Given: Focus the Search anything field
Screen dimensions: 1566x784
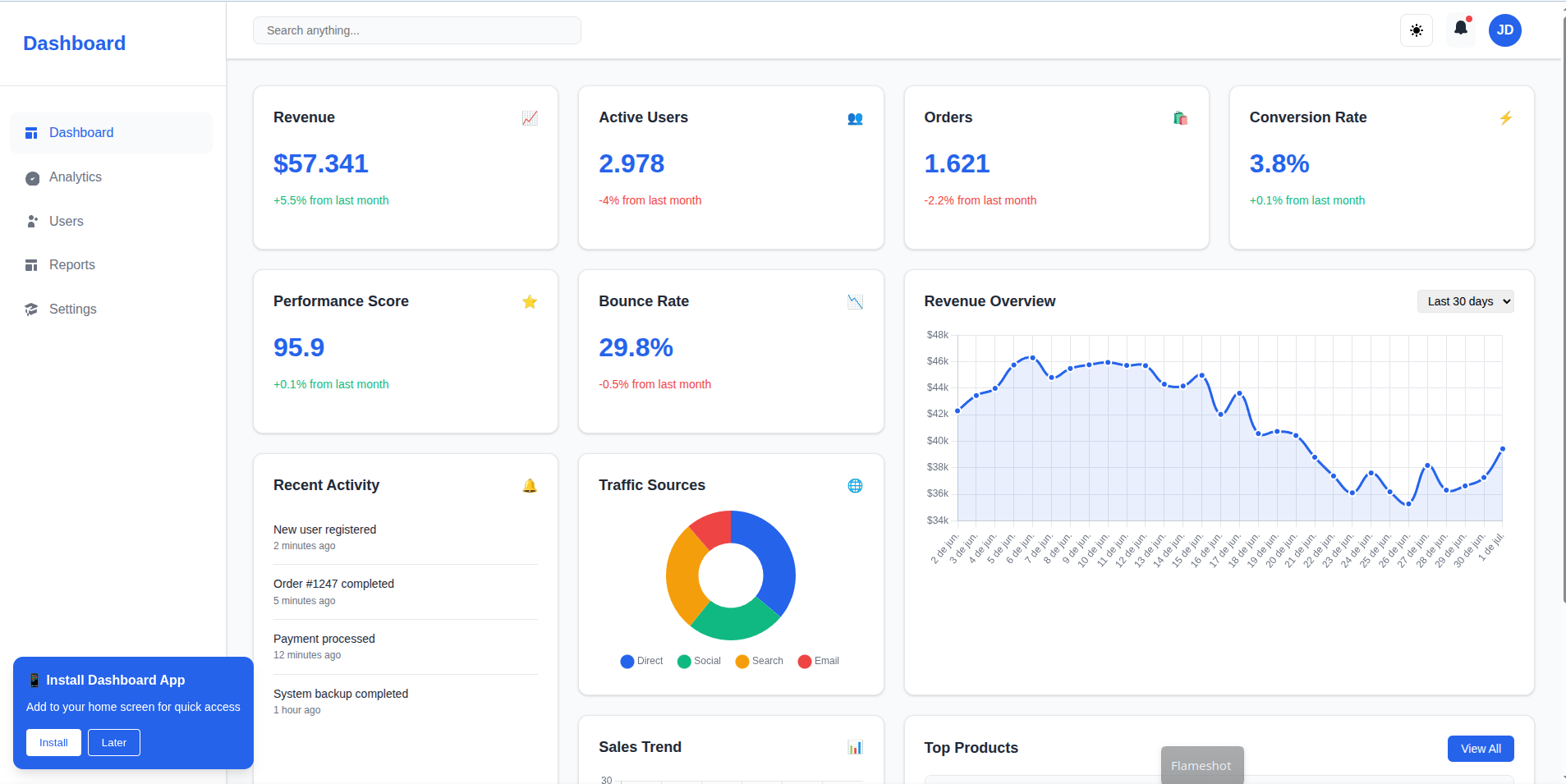Looking at the screenshot, I should [417, 30].
